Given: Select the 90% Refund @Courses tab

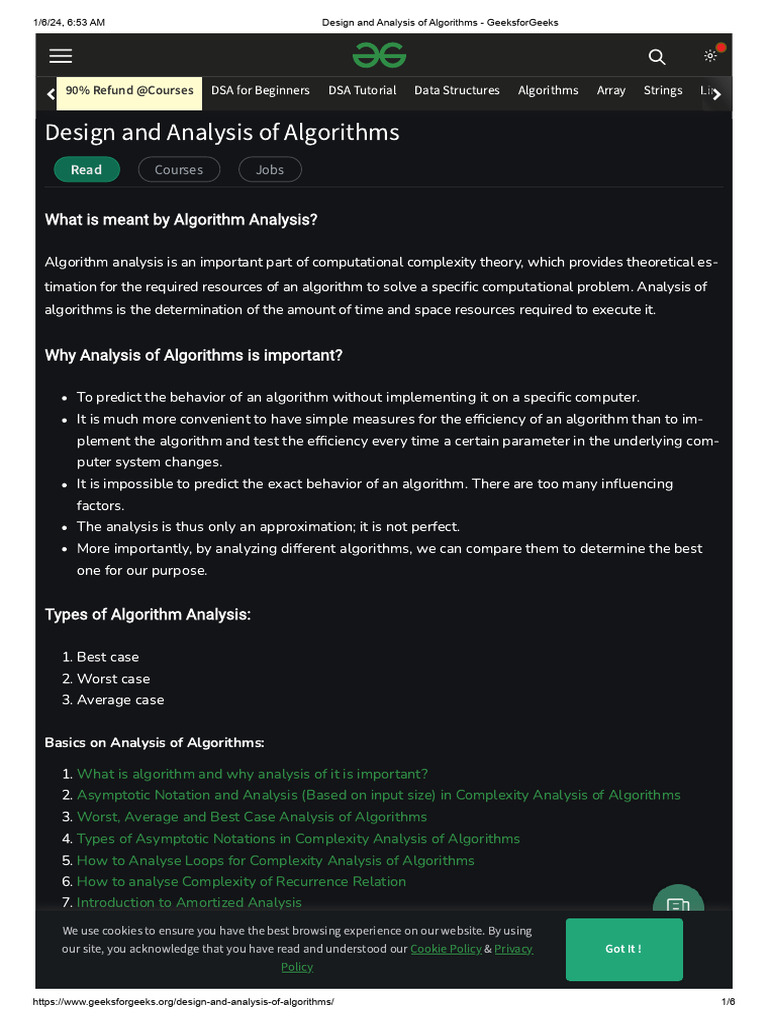Looking at the screenshot, I should 129,90.
